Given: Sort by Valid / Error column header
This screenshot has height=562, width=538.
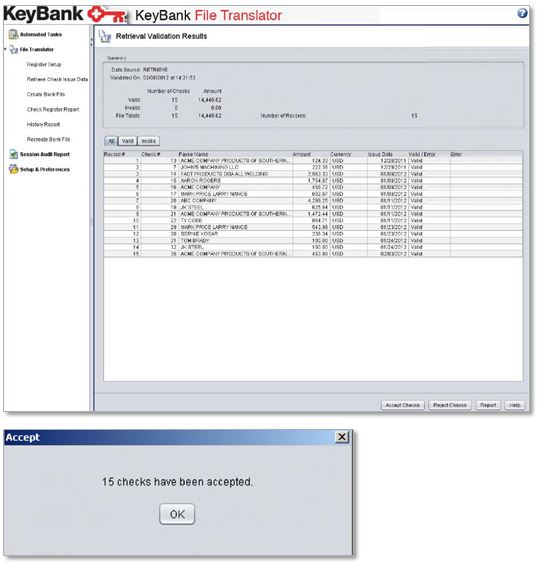Looking at the screenshot, I should pos(429,154).
